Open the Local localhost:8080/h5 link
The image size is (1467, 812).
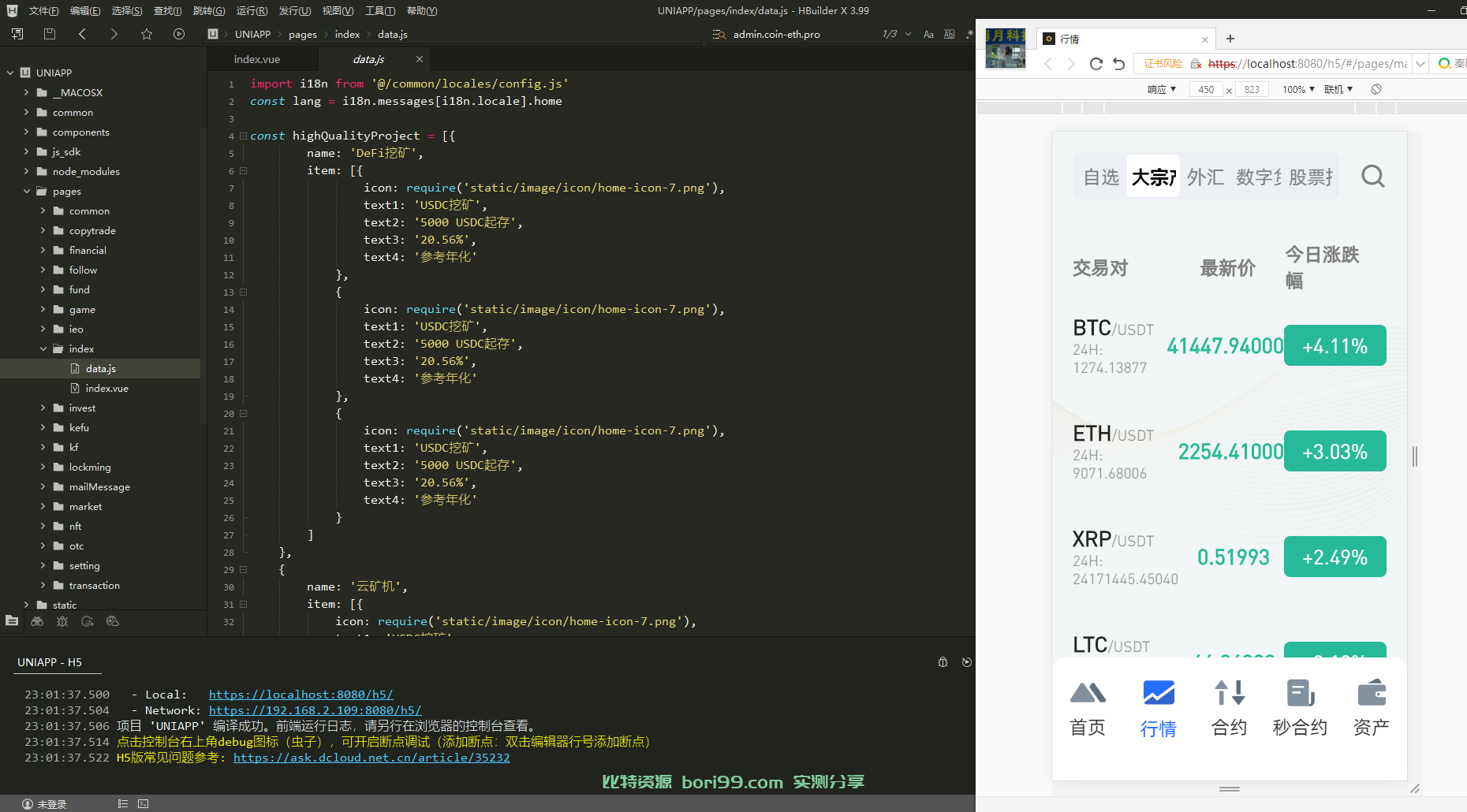tap(300, 695)
